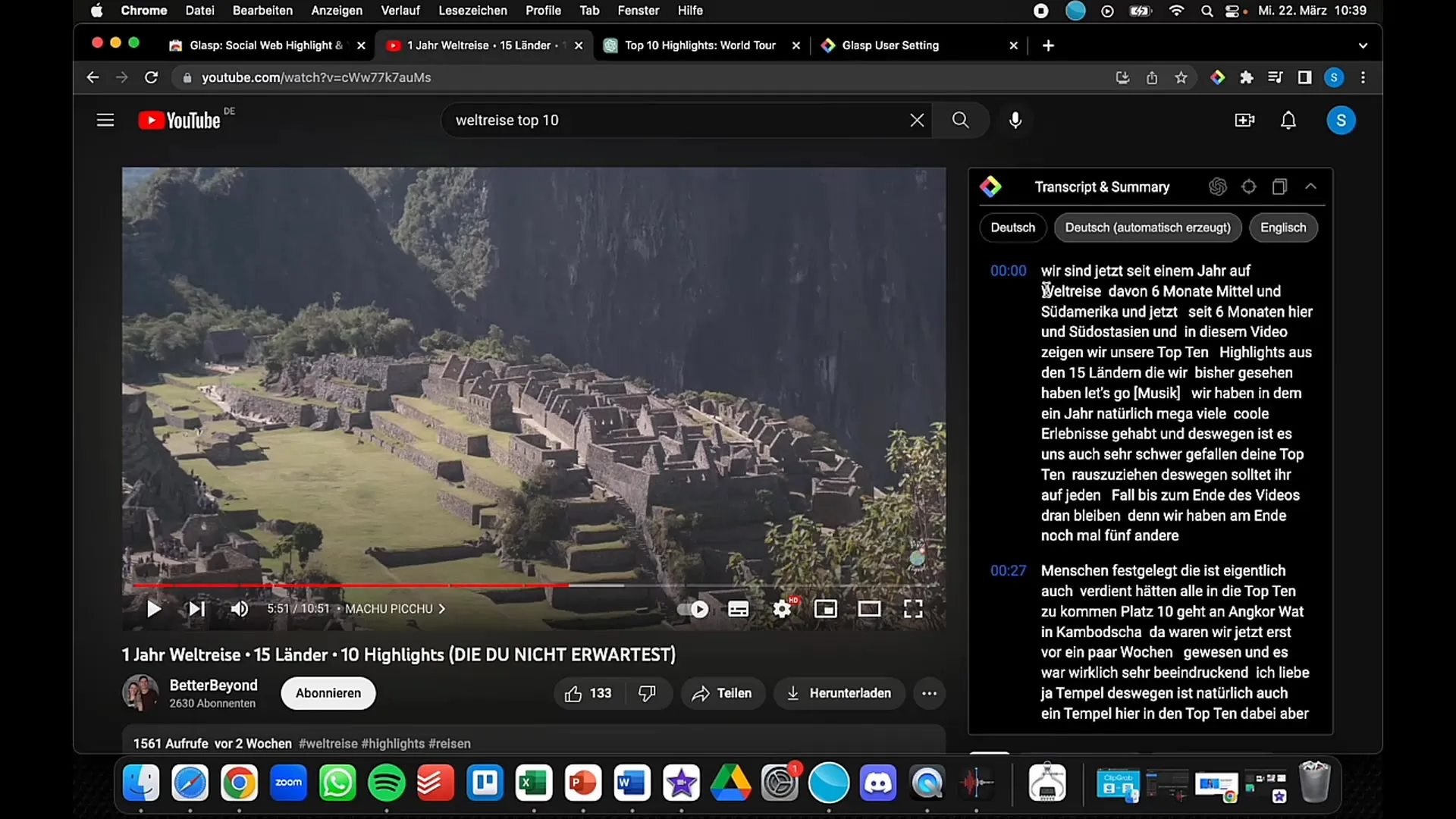Image resolution: width=1456 pixels, height=819 pixels.
Task: Share the video via Teilen
Action: [721, 693]
